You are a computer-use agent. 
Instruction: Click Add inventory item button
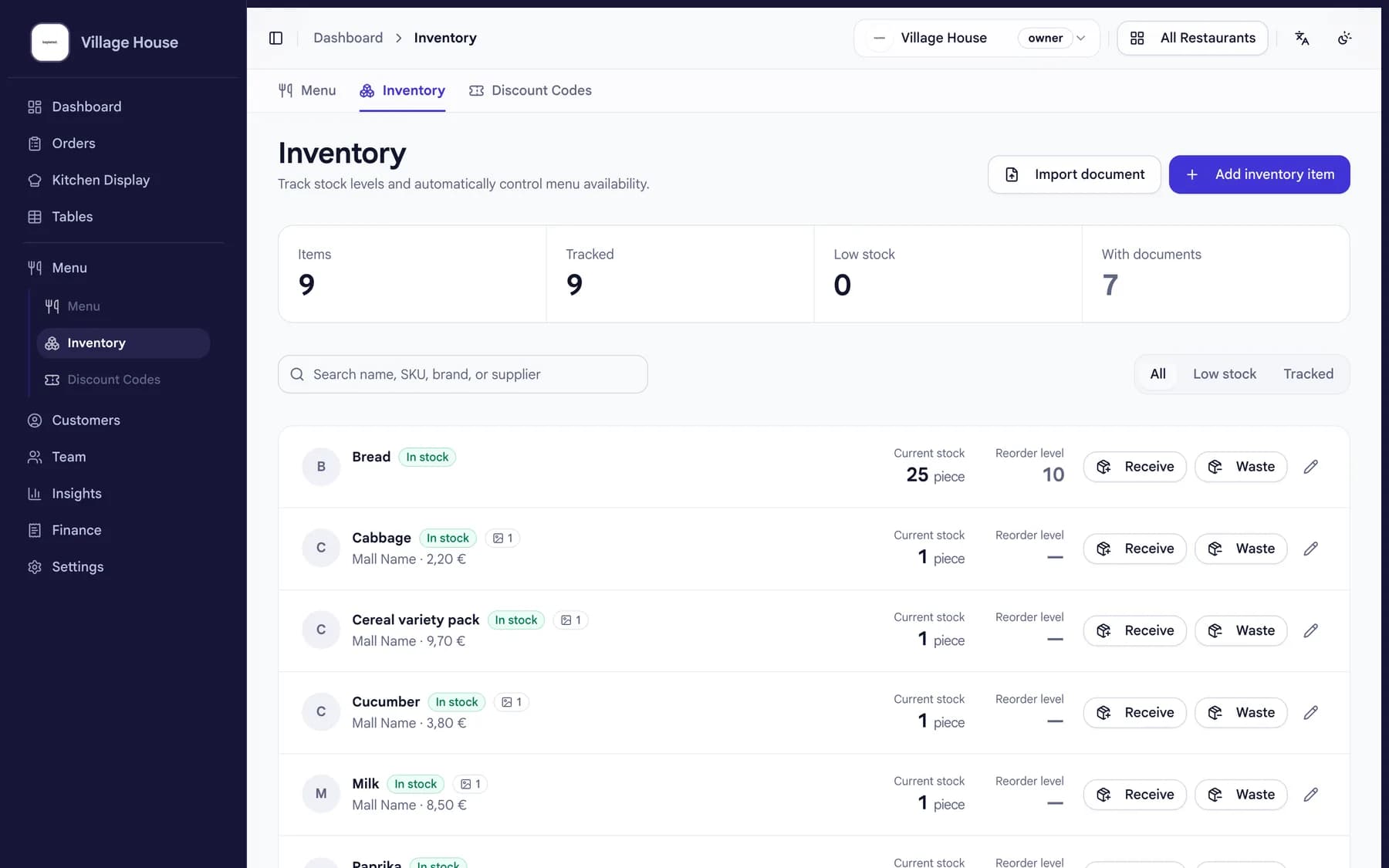point(1259,174)
